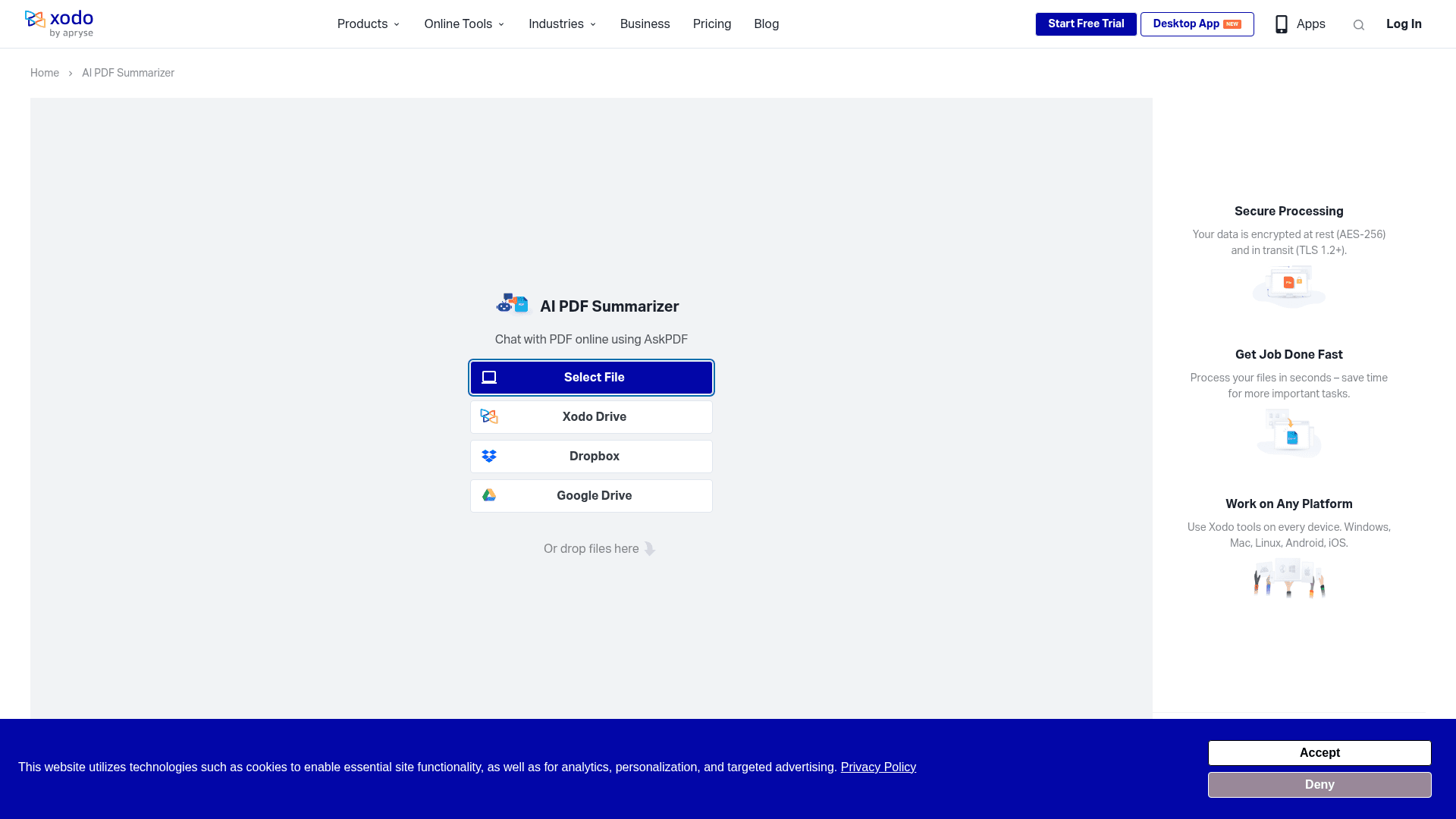Click Log In in the header
Screen dimensions: 1456x819
[x=1404, y=24]
